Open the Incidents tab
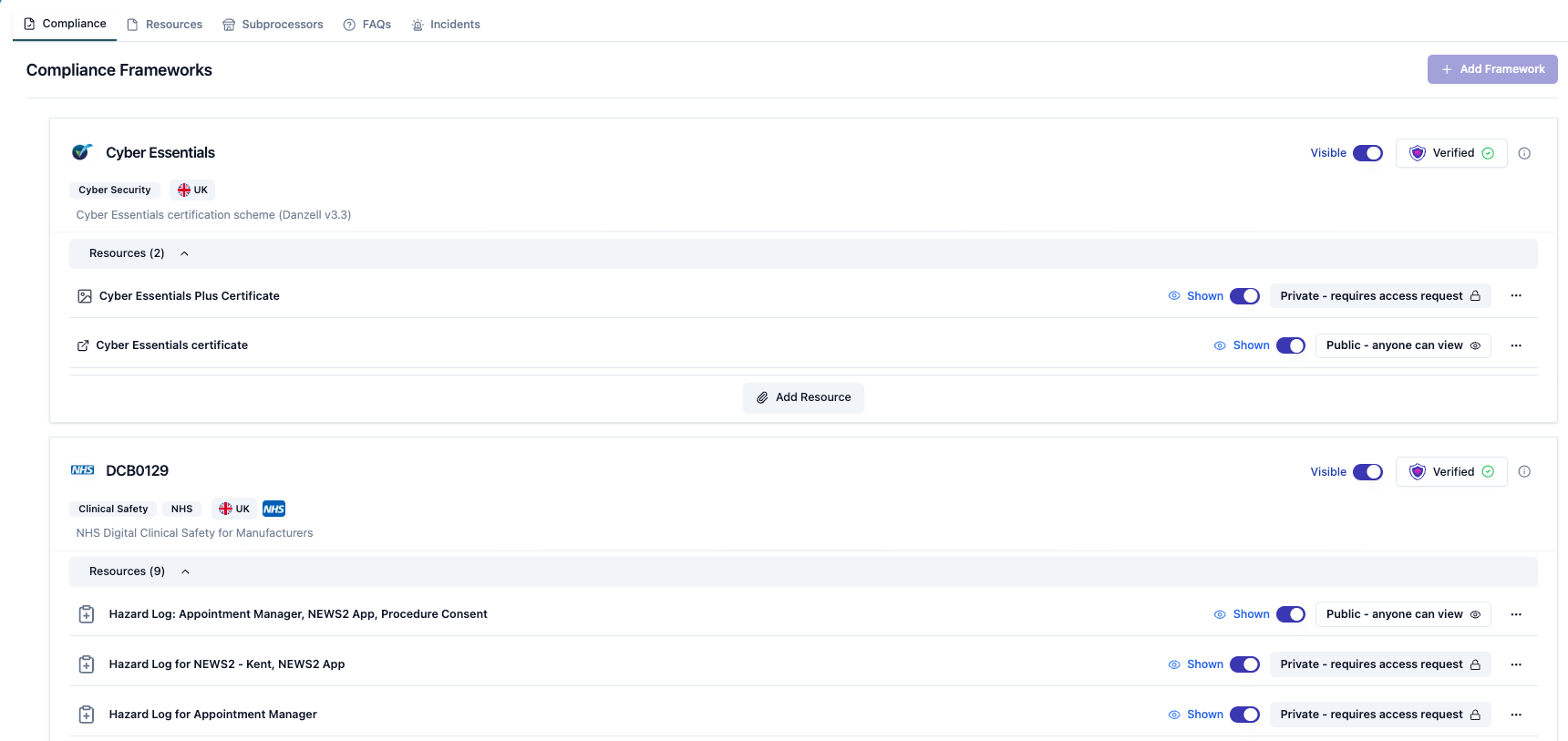This screenshot has width=1568, height=741. (446, 25)
